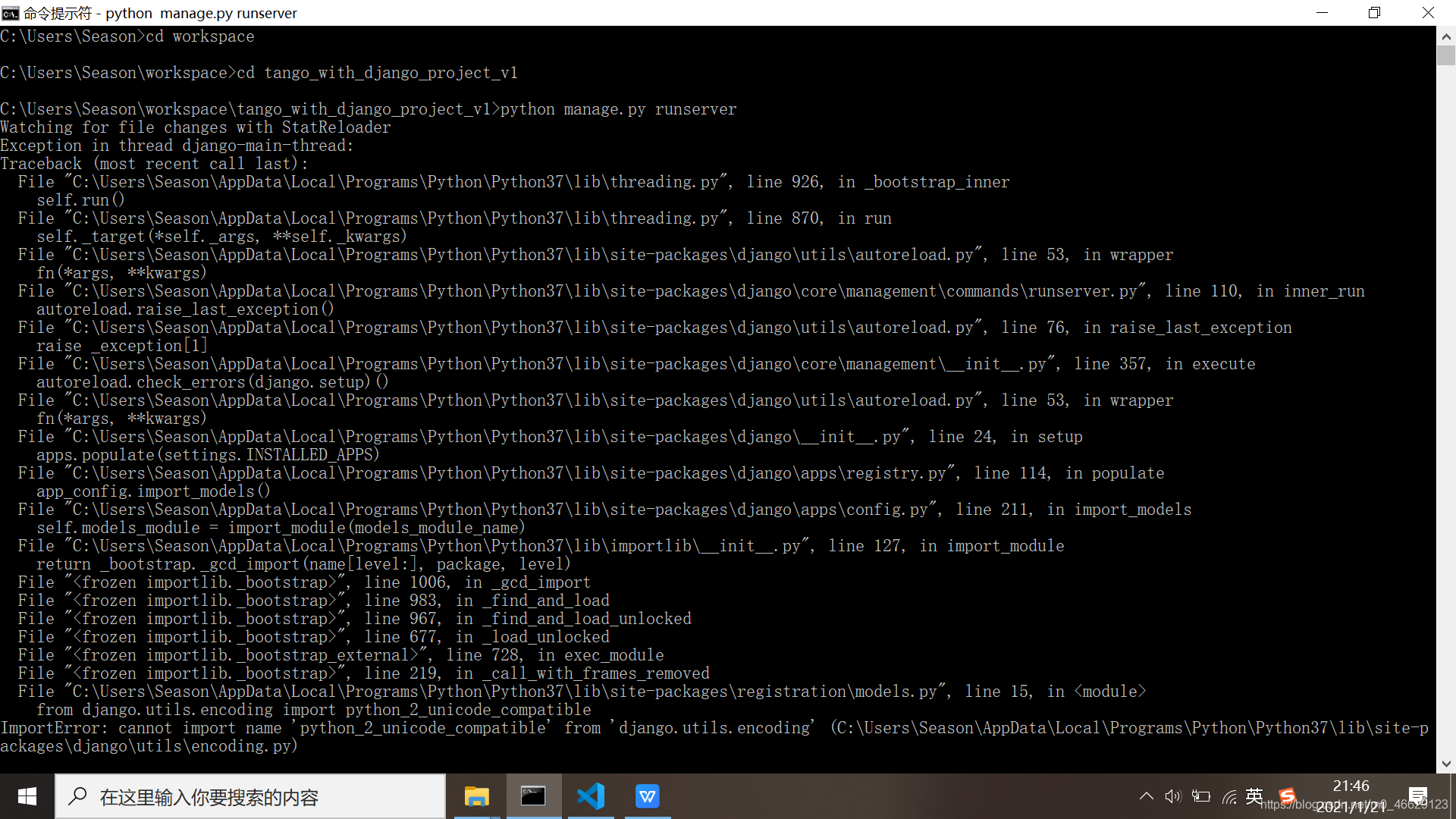The width and height of the screenshot is (1456, 819).
Task: Click 'raise _exception[1]' line
Action: point(122,346)
